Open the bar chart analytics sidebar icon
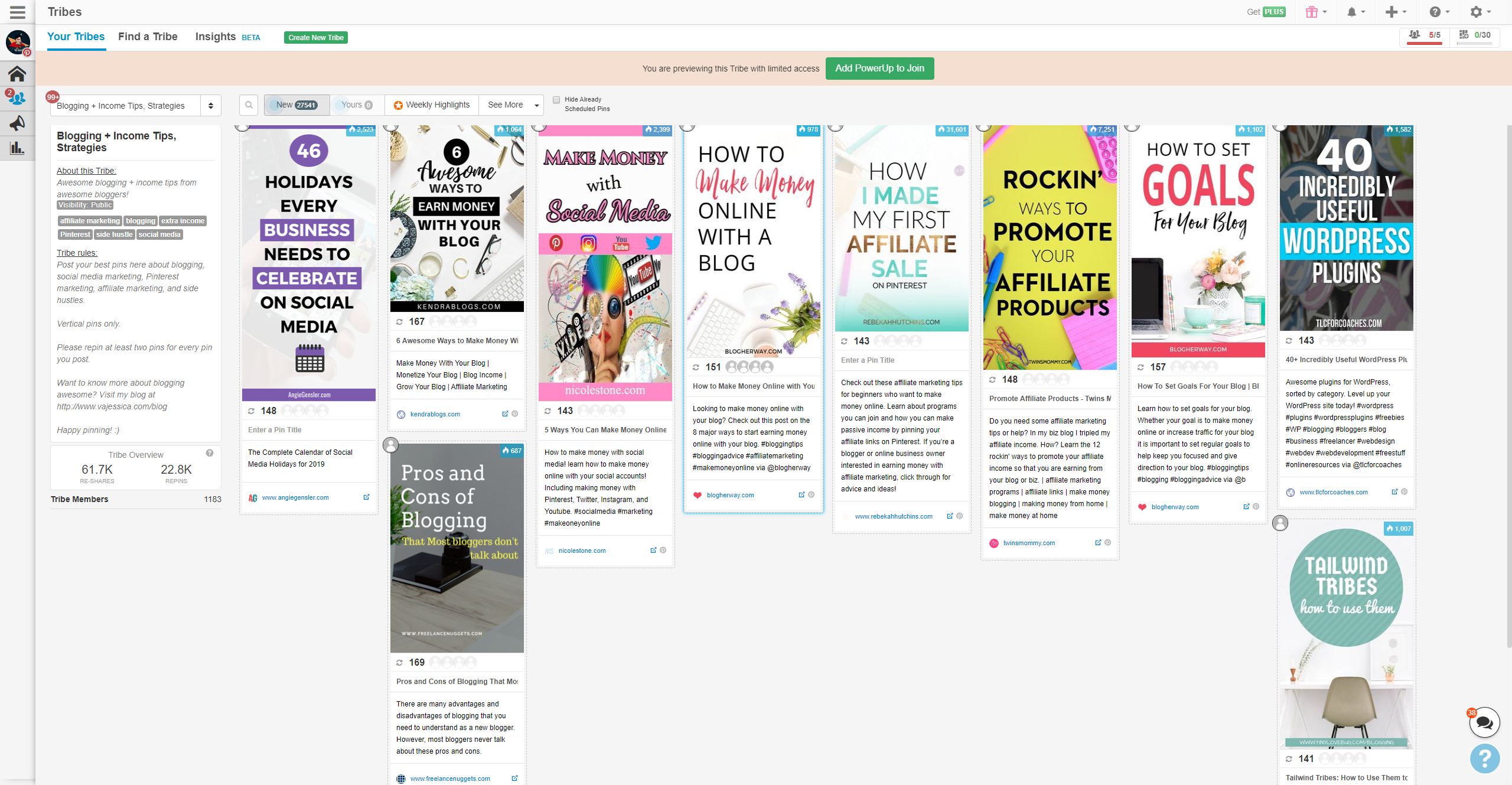1512x785 pixels. point(17,148)
